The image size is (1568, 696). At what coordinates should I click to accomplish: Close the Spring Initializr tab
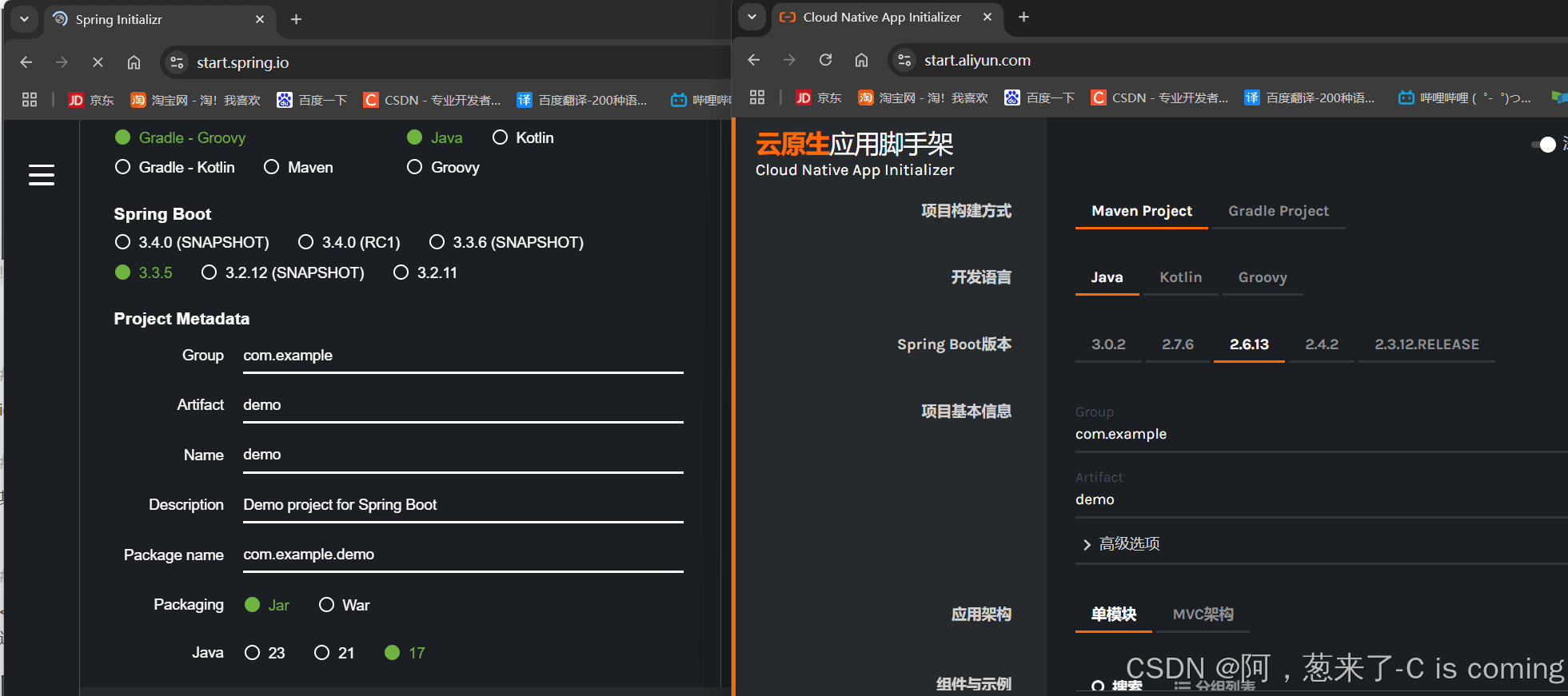pos(260,19)
